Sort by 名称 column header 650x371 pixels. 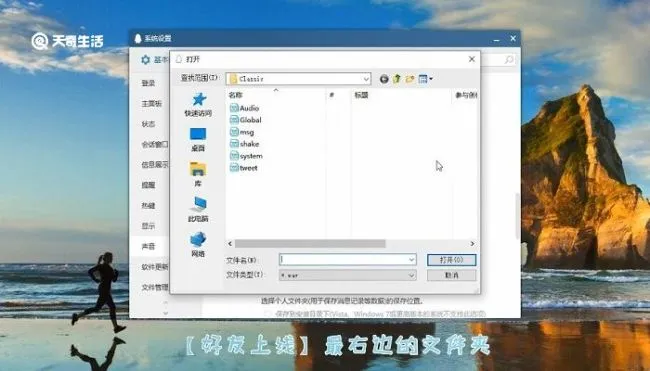235,95
